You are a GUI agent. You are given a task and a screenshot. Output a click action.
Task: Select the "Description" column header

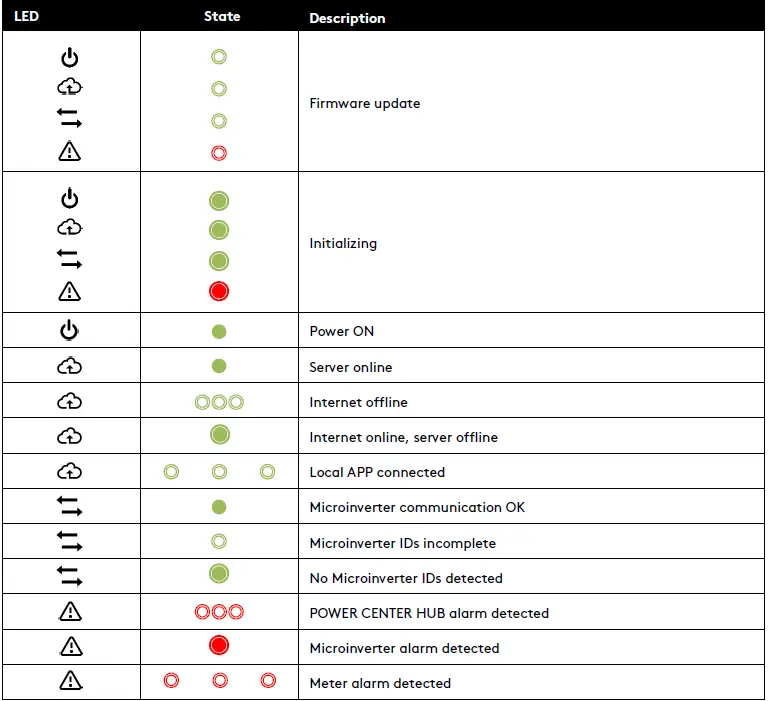347,18
